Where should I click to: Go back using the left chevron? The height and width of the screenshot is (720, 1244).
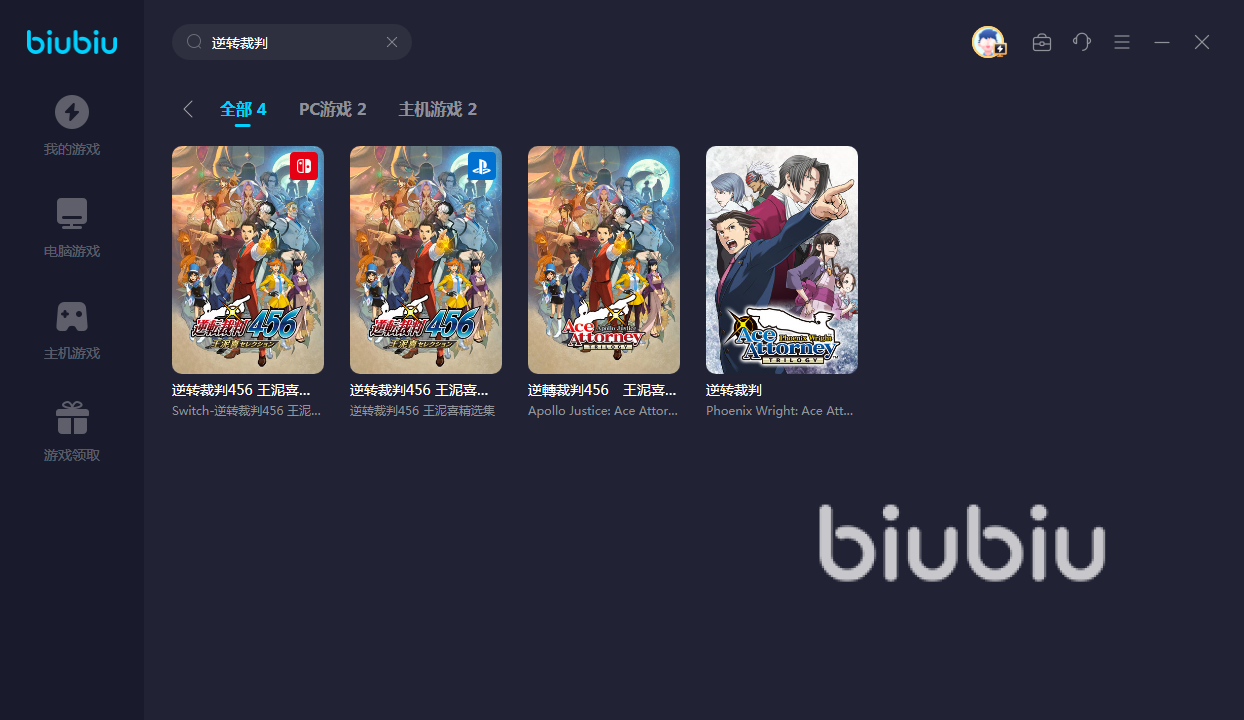point(188,109)
